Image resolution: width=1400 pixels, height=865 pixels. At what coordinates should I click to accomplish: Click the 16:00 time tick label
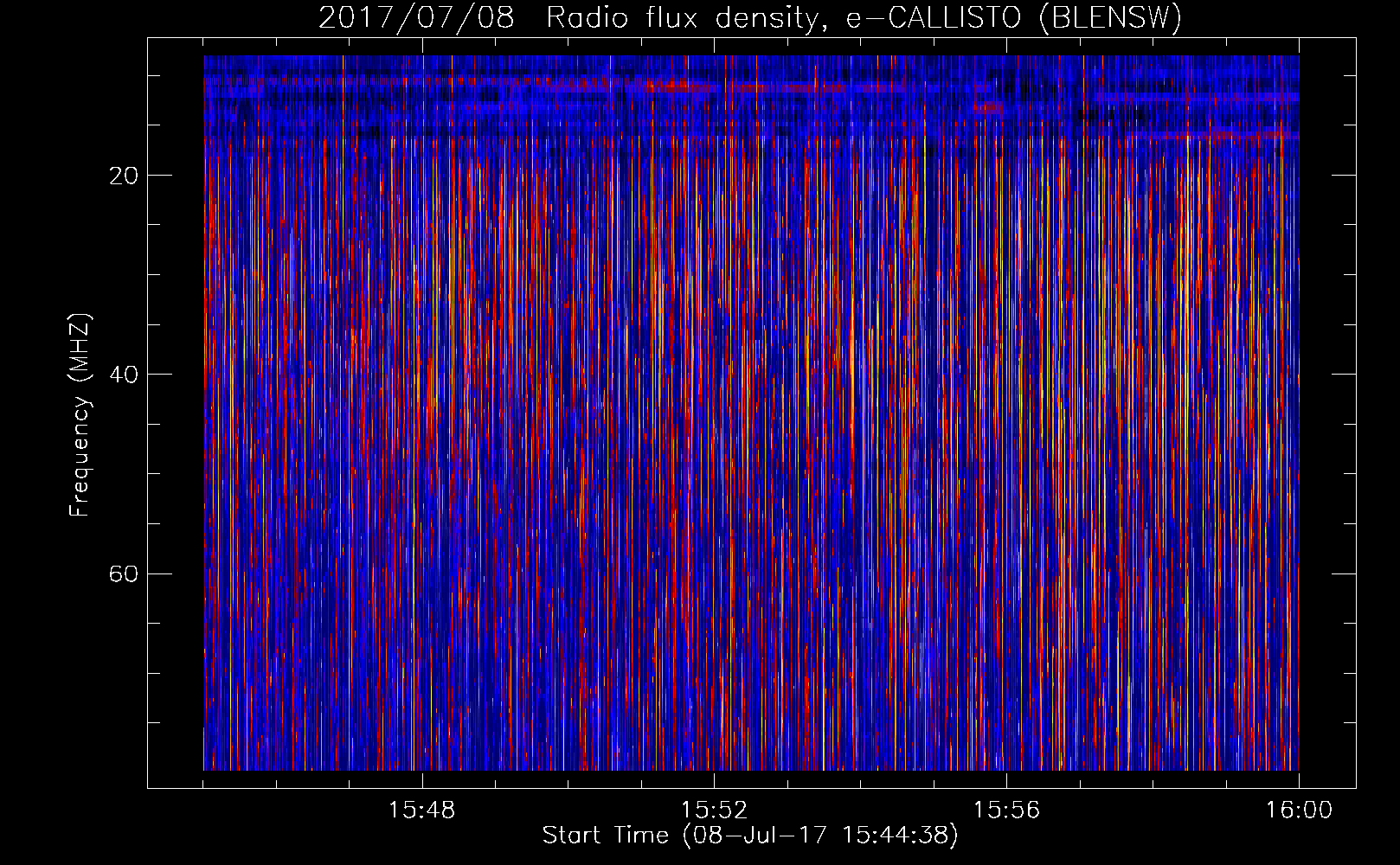(1299, 811)
